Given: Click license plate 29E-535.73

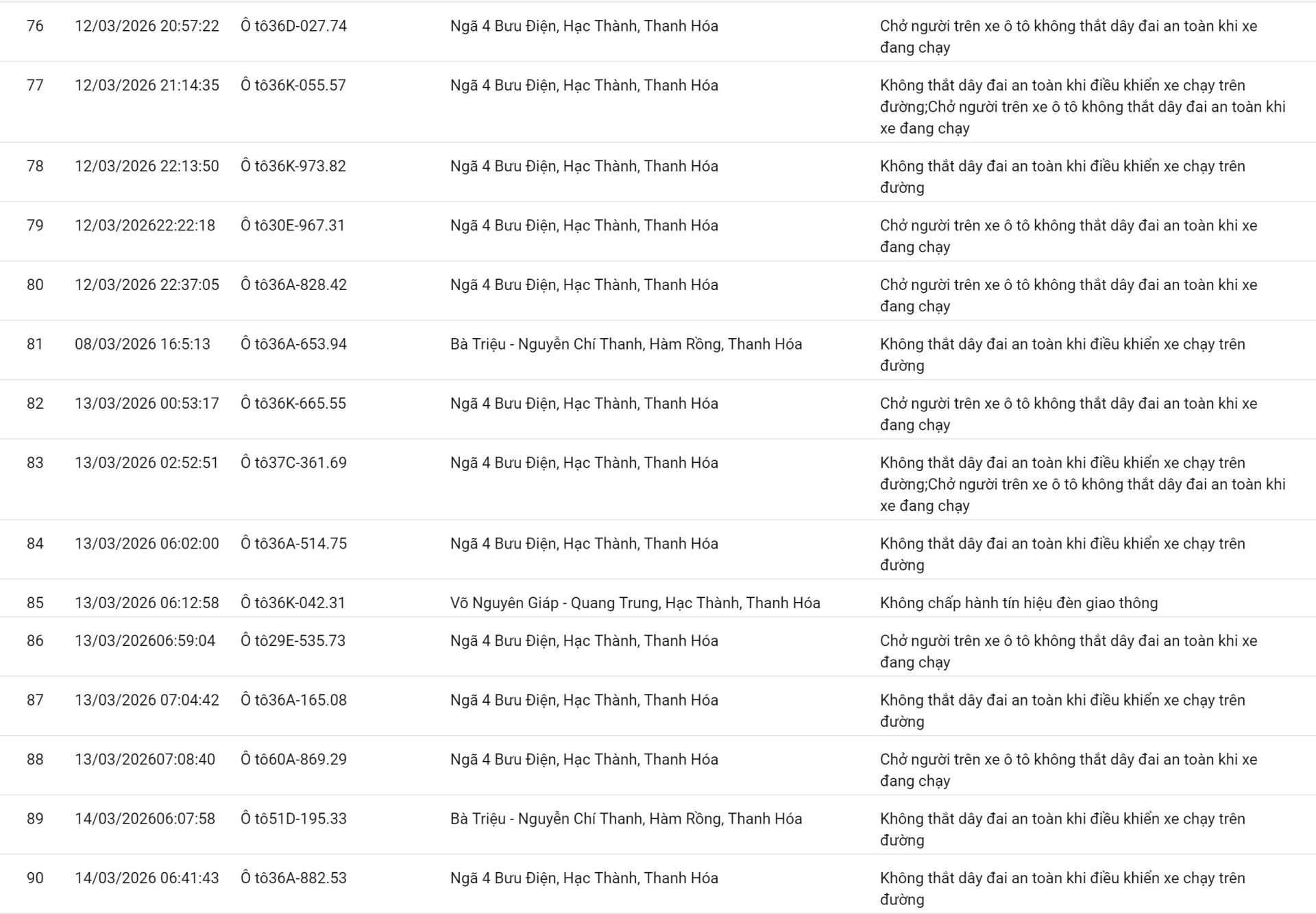Looking at the screenshot, I should pyautogui.click(x=293, y=640).
